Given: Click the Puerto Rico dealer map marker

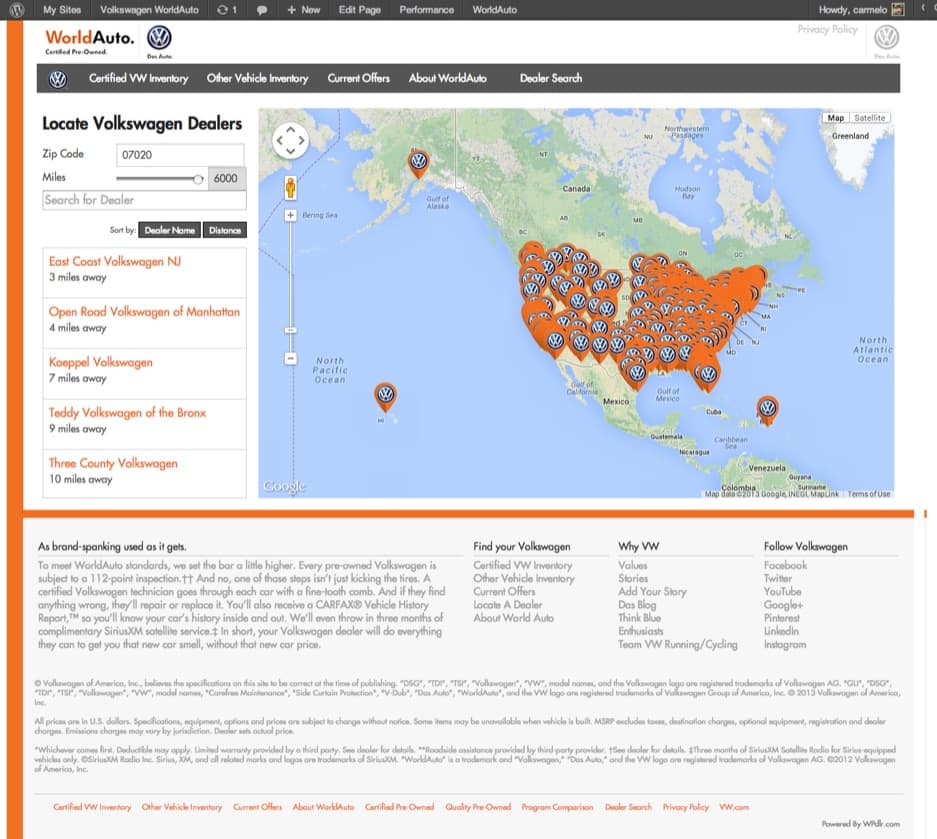Looking at the screenshot, I should pyautogui.click(x=767, y=410).
